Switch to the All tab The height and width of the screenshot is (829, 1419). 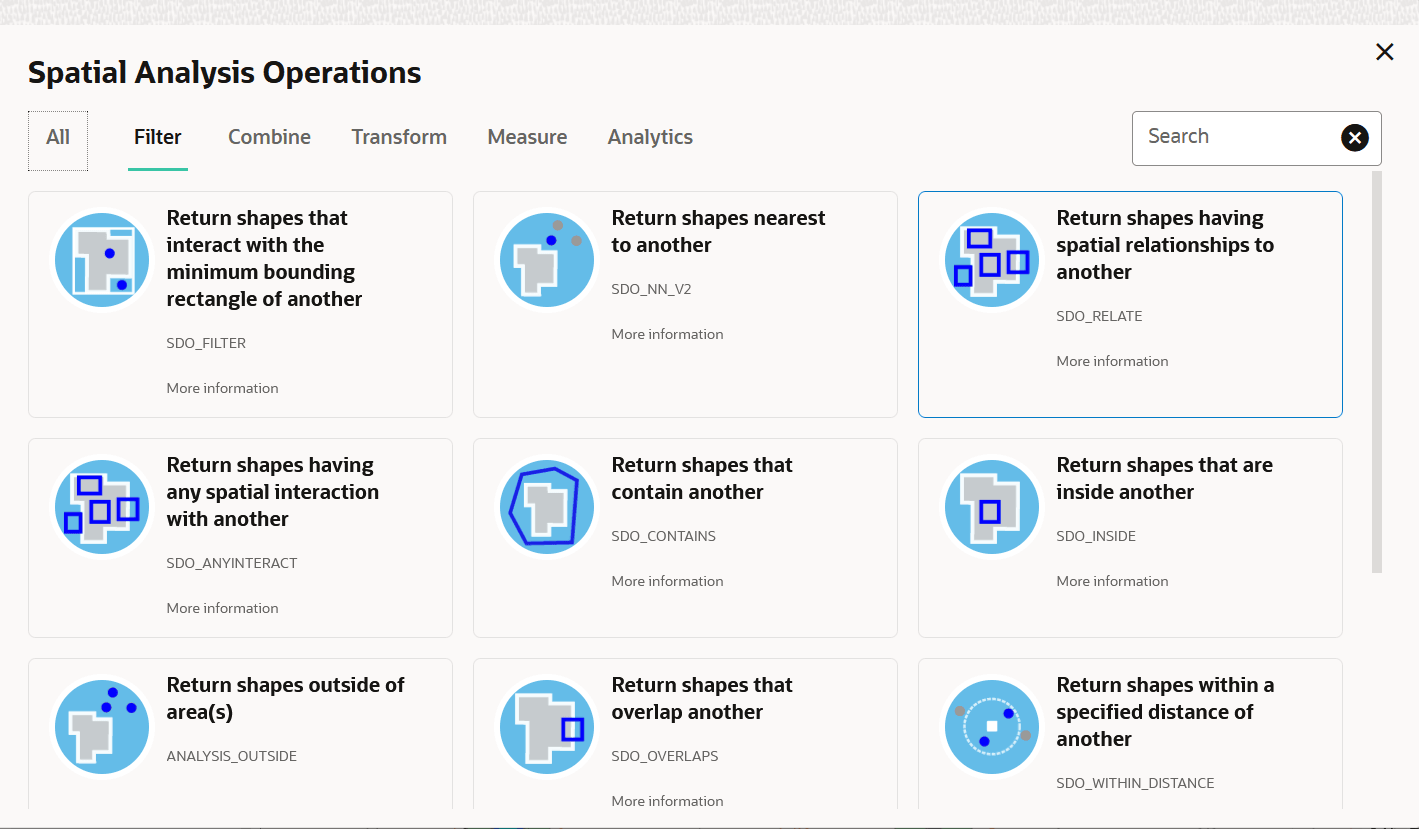58,137
